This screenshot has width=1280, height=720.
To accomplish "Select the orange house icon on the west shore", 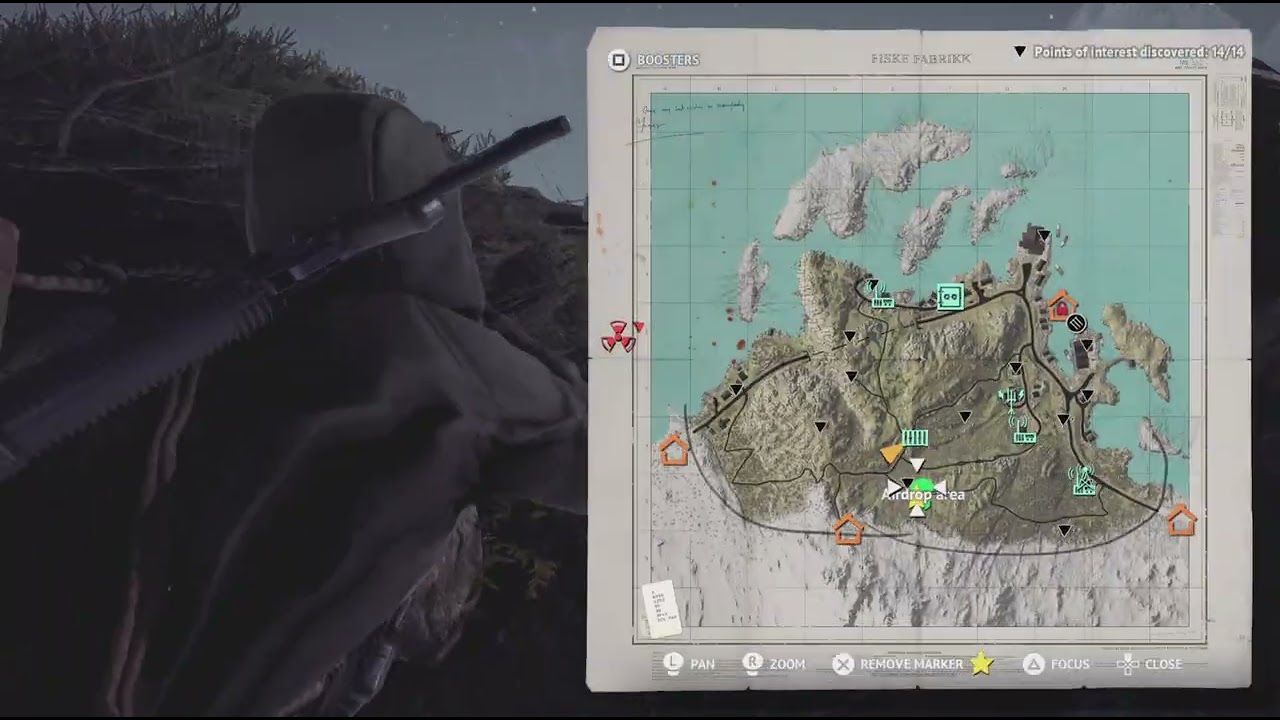I will tap(674, 450).
